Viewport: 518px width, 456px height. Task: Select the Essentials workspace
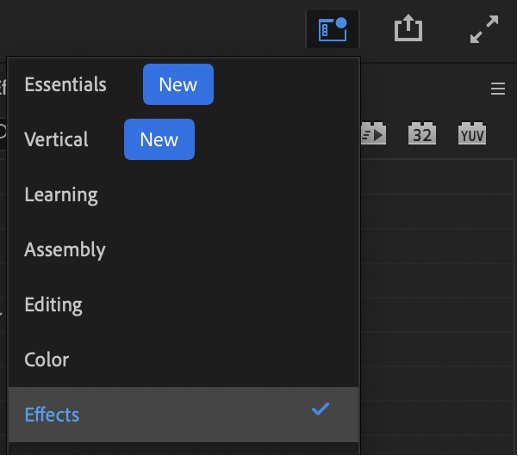coord(65,84)
